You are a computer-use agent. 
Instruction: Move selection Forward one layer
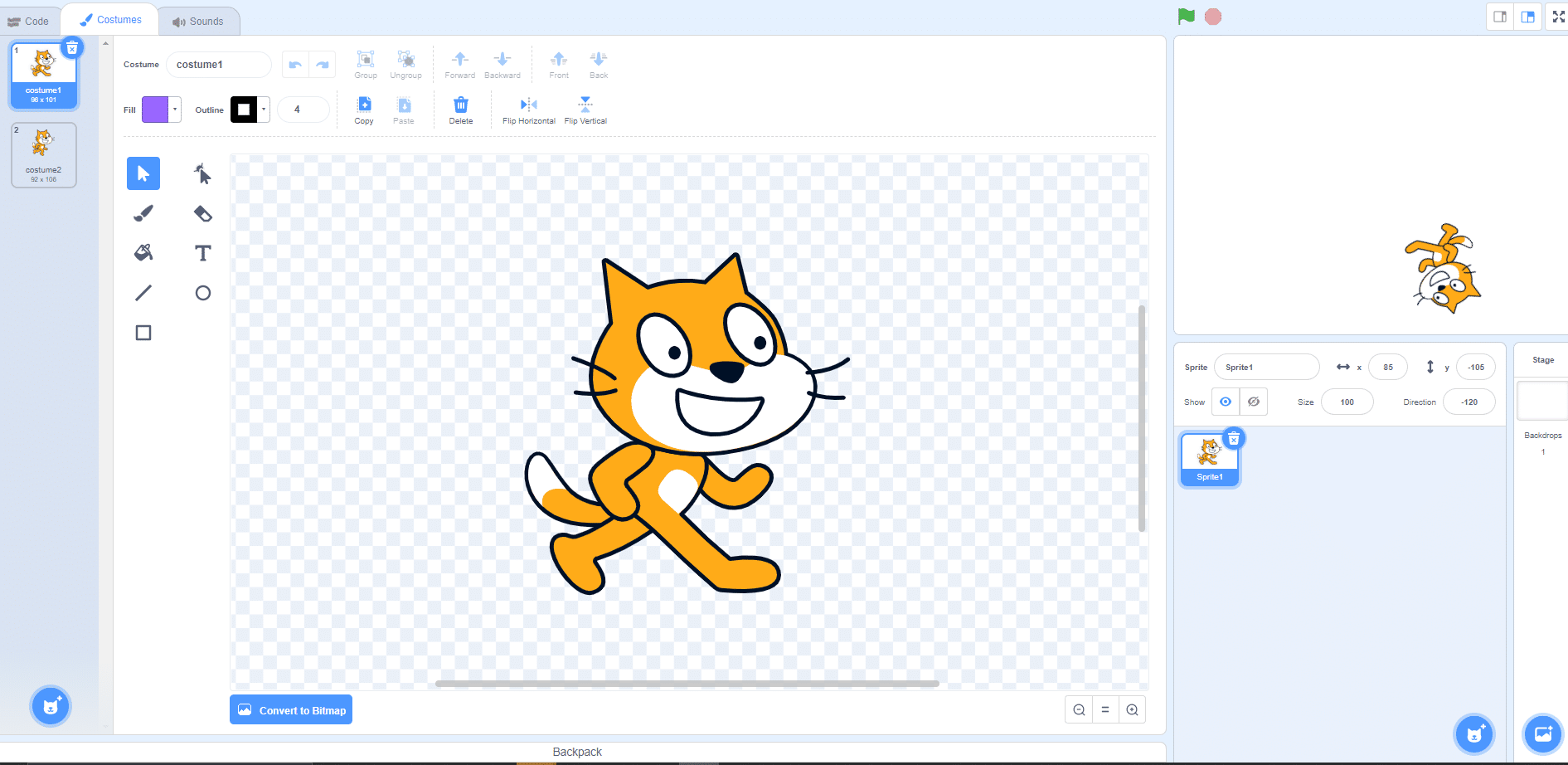(460, 64)
